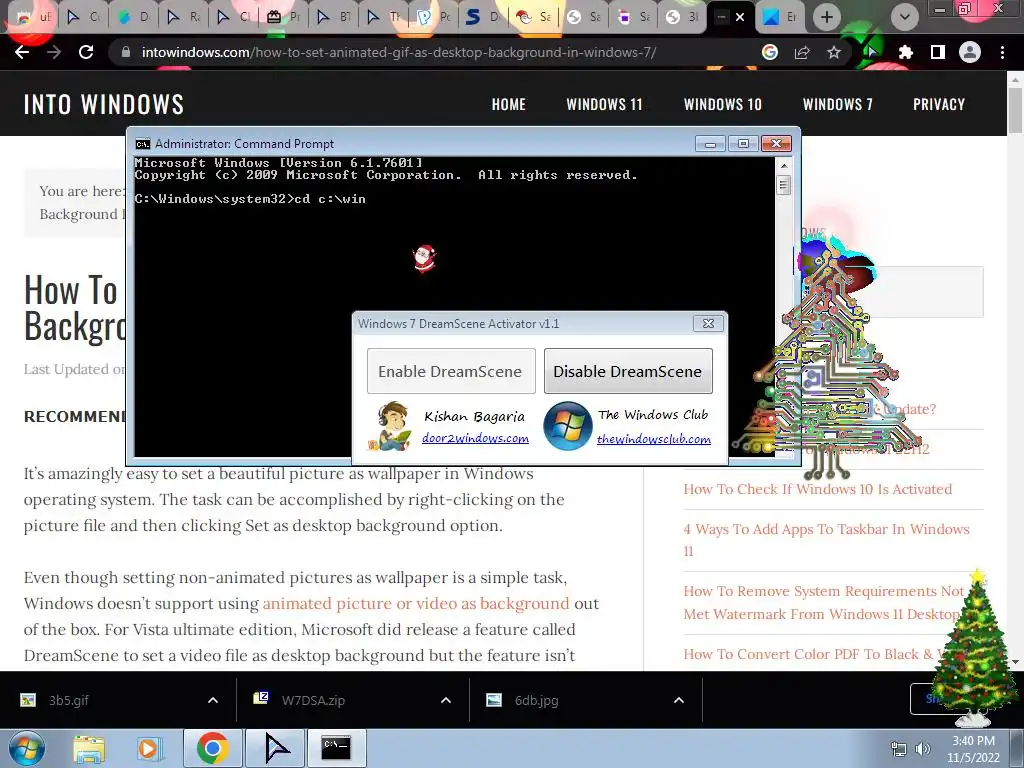The height and width of the screenshot is (768, 1024).
Task: Open the thewindowsclub.com link
Action: tap(654, 440)
